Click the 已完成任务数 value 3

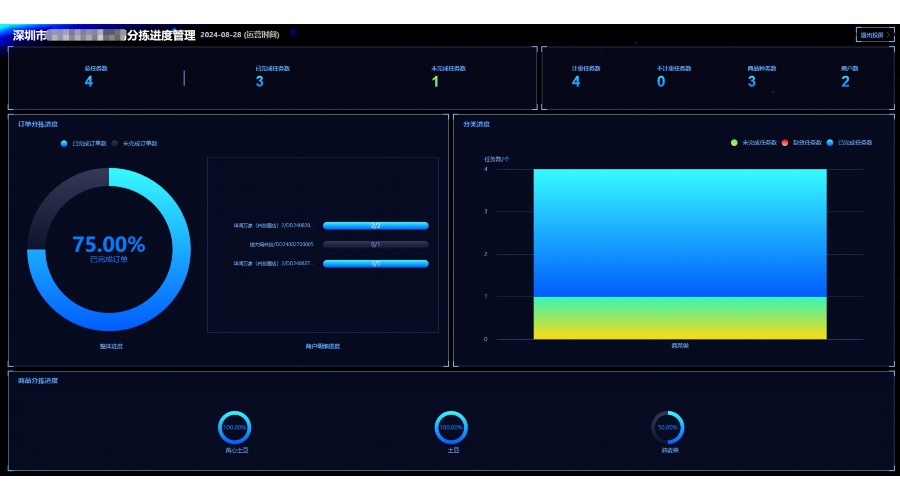[x=259, y=82]
